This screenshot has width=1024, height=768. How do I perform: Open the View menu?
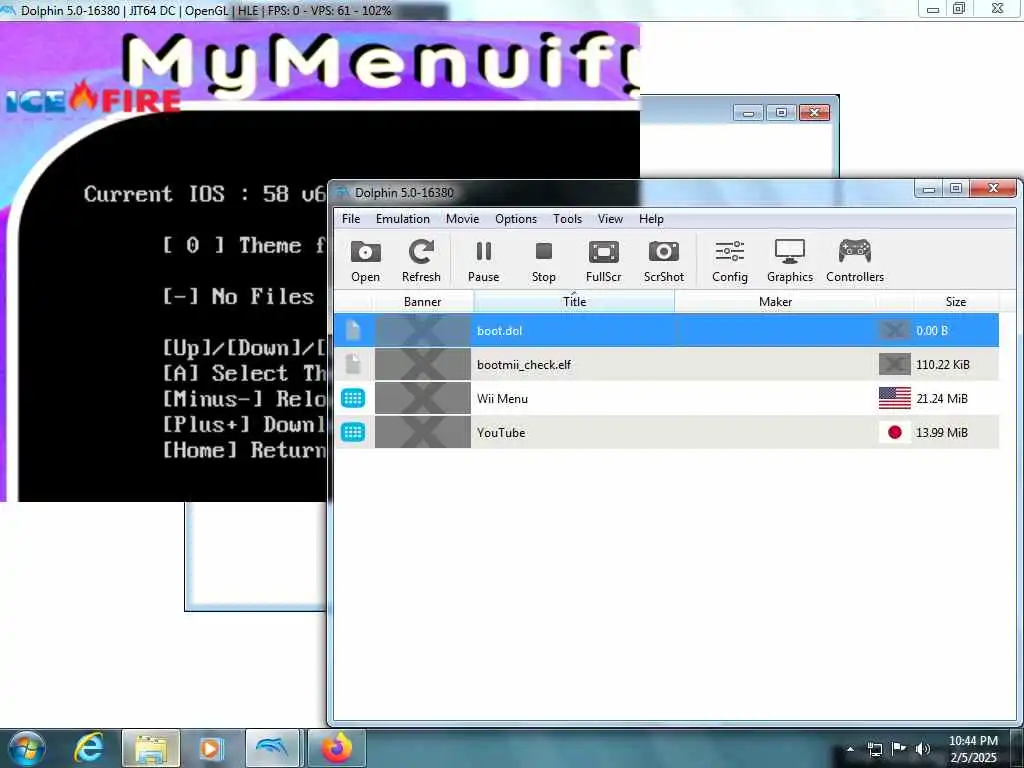pyautogui.click(x=610, y=219)
